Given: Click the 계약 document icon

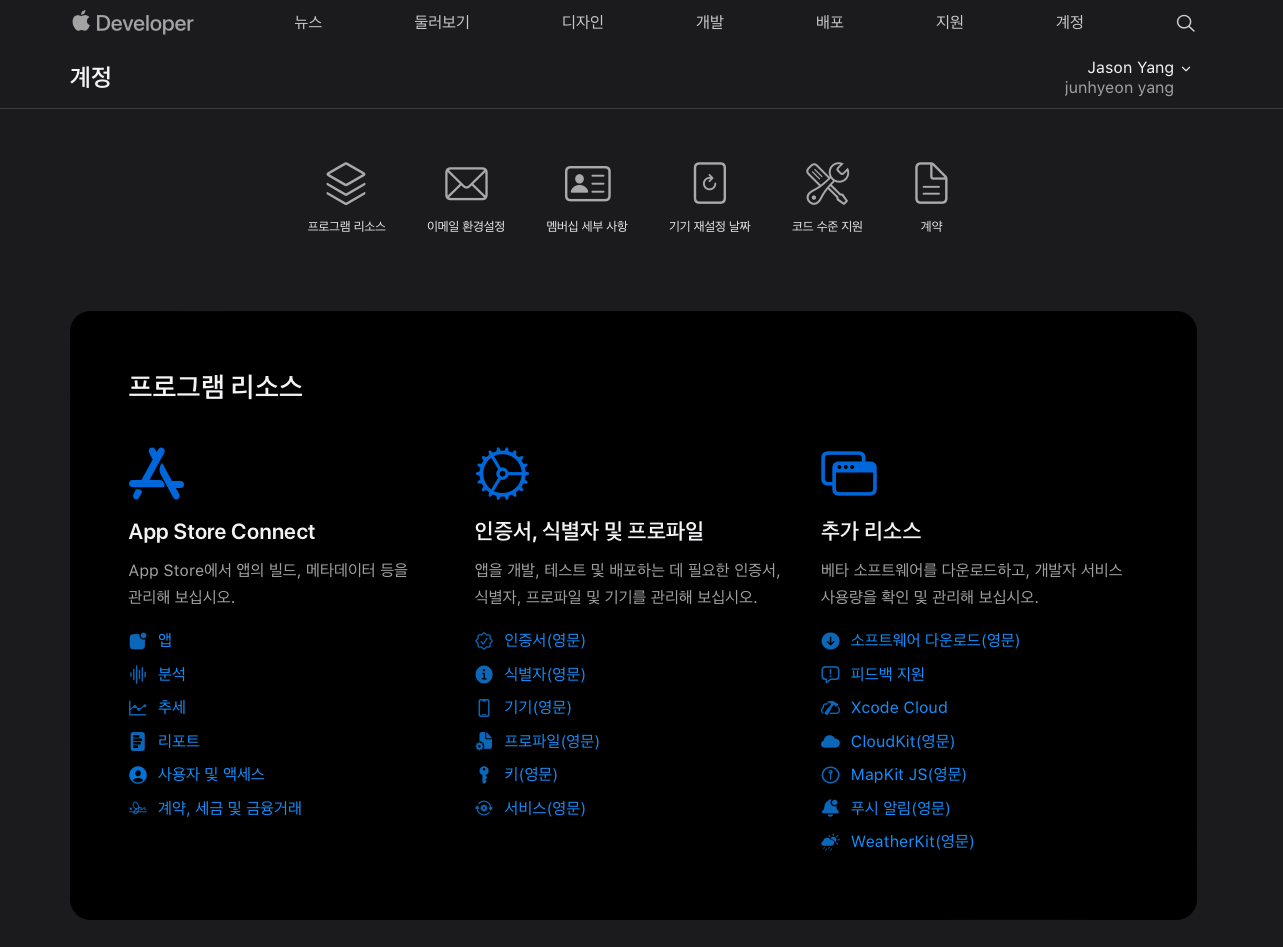Looking at the screenshot, I should [x=931, y=184].
